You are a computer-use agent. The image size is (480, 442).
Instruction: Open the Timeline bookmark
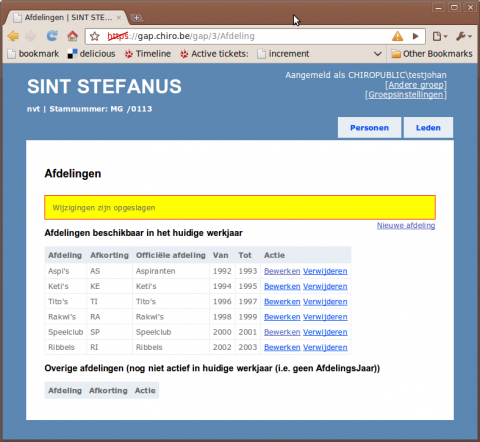(x=147, y=54)
